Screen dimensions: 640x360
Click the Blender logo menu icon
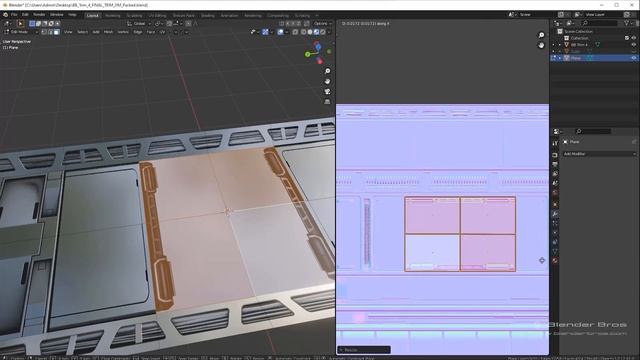5,15
